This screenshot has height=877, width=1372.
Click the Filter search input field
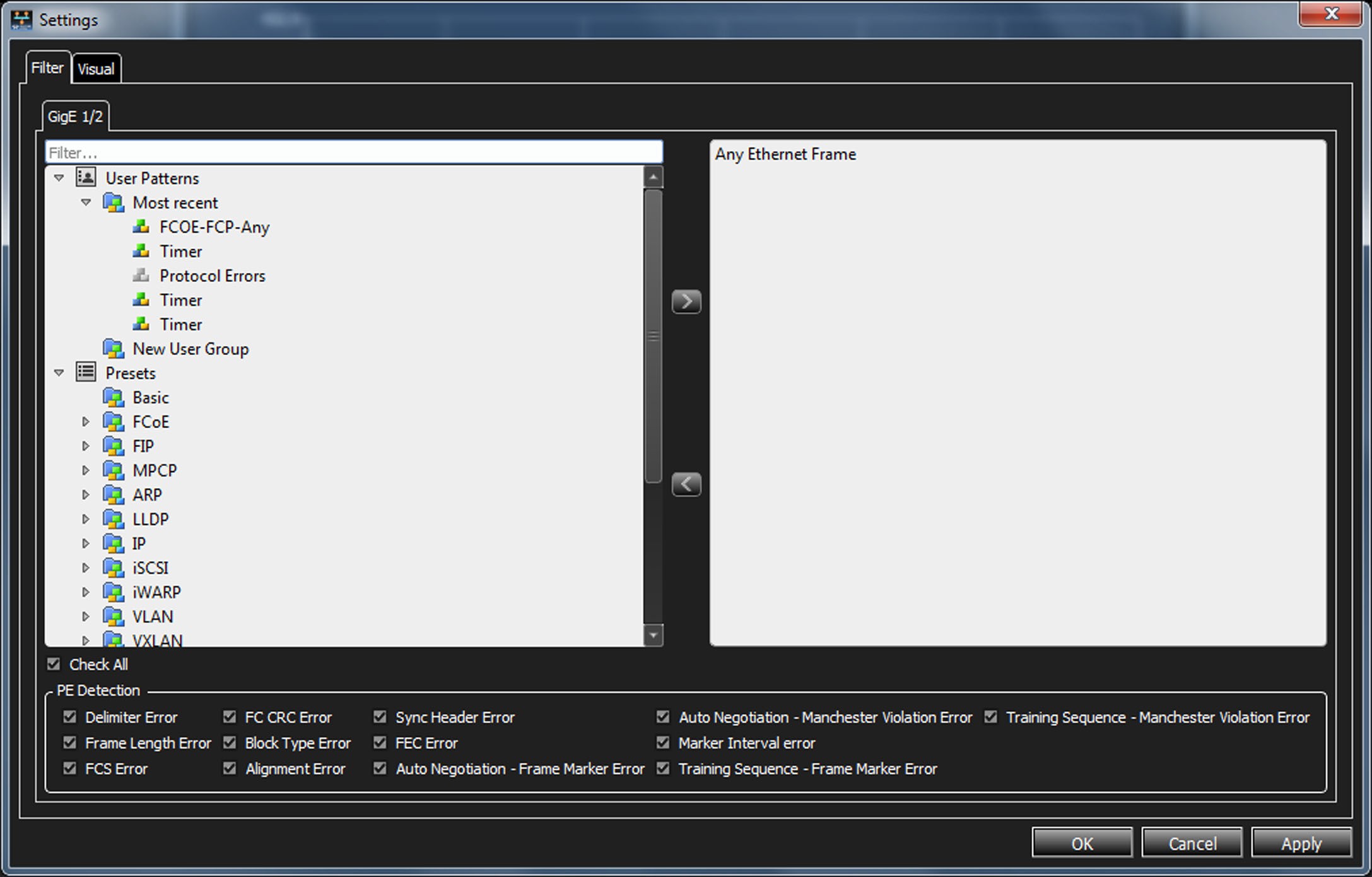click(354, 152)
